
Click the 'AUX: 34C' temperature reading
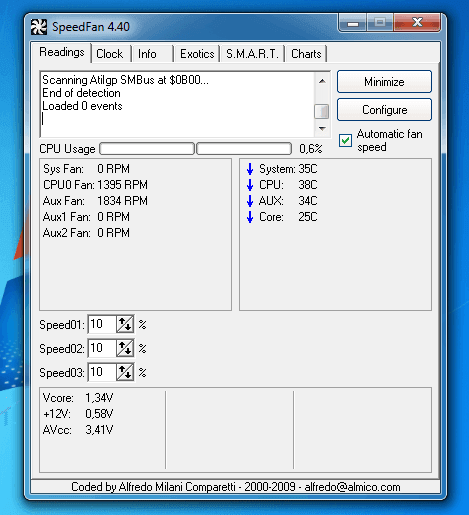(288, 201)
